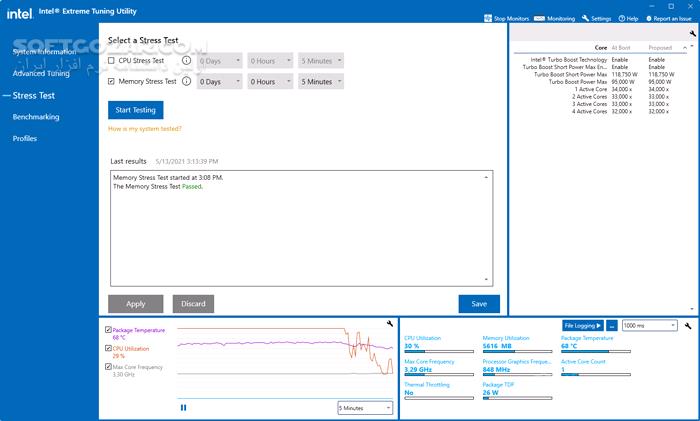Click the results box scroll-up arrow

(x=486, y=177)
